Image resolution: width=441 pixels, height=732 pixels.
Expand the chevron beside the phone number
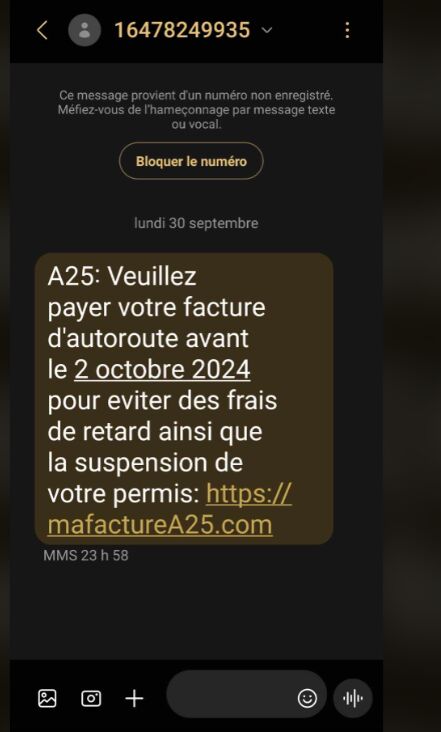(x=267, y=30)
